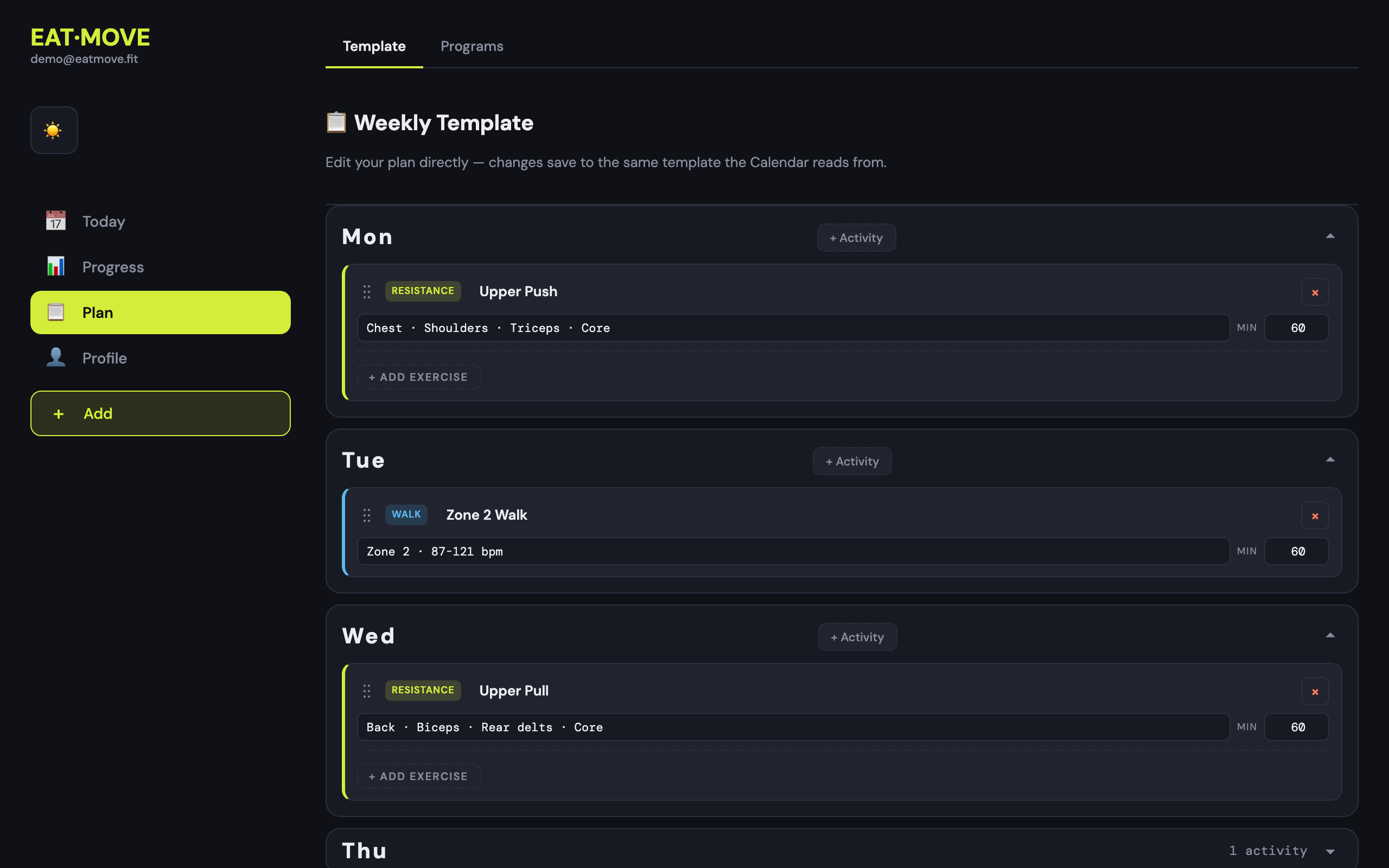Click the clipboard icon beside Weekly Template
Viewport: 1389px width, 868px height.
tap(336, 122)
